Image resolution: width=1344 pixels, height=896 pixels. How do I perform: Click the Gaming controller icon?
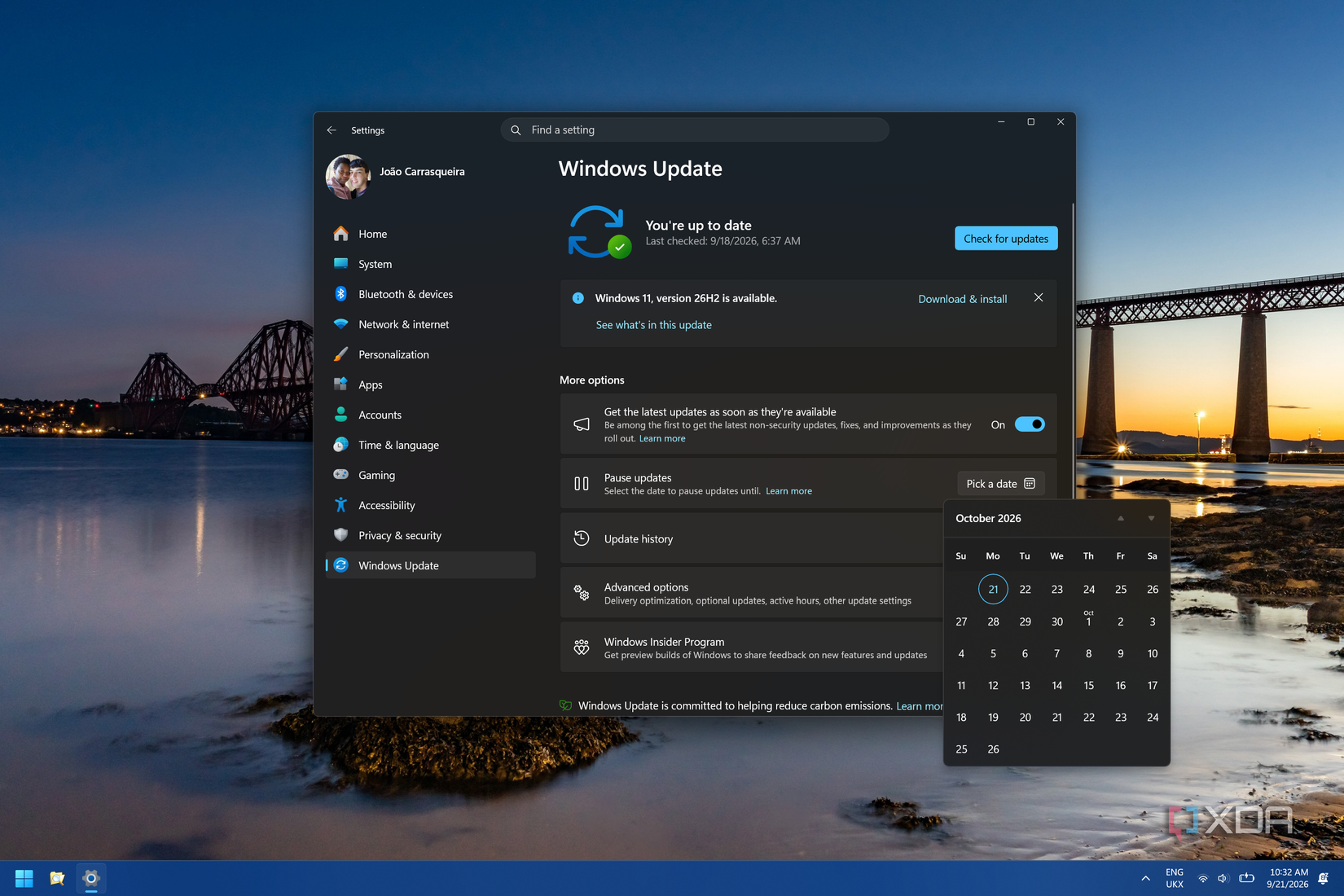point(341,475)
